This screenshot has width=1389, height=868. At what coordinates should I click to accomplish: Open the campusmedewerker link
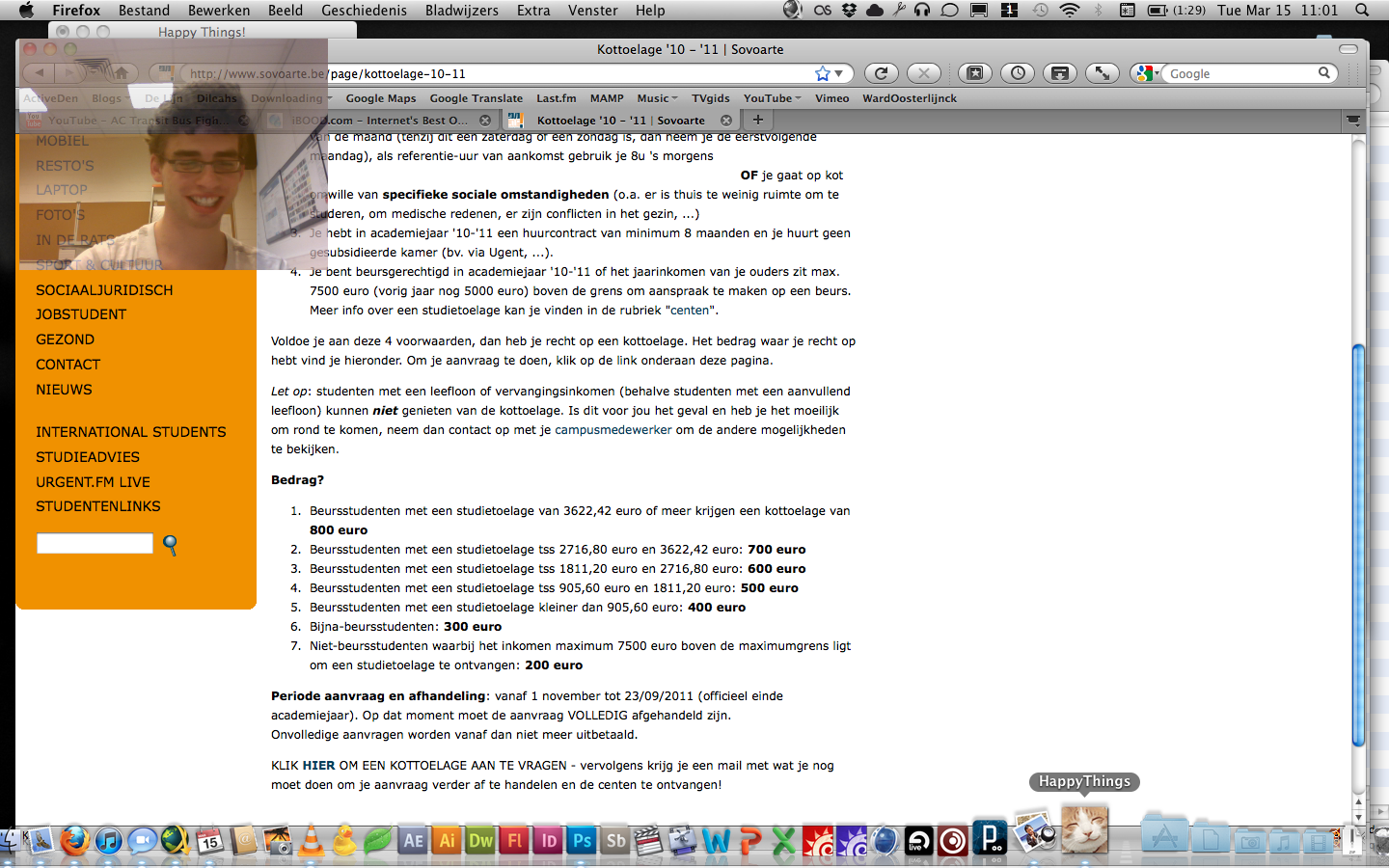(613, 430)
